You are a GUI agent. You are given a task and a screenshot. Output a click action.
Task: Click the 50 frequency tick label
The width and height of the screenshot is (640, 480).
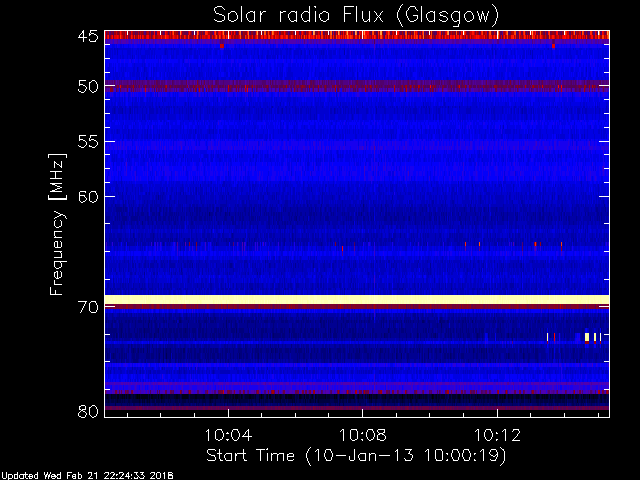point(88,87)
